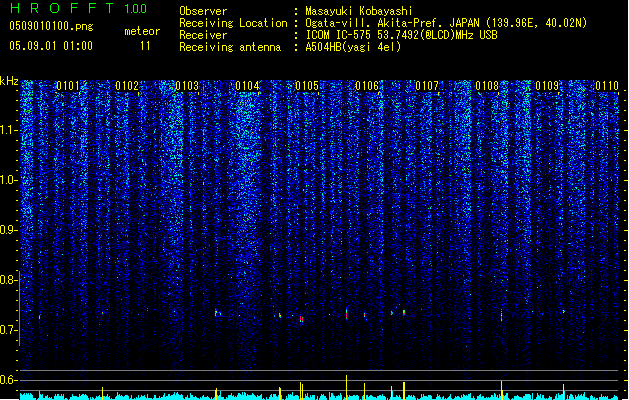Click the 'Receiving antenna' field label
This screenshot has width=629, height=400.
click(x=230, y=47)
